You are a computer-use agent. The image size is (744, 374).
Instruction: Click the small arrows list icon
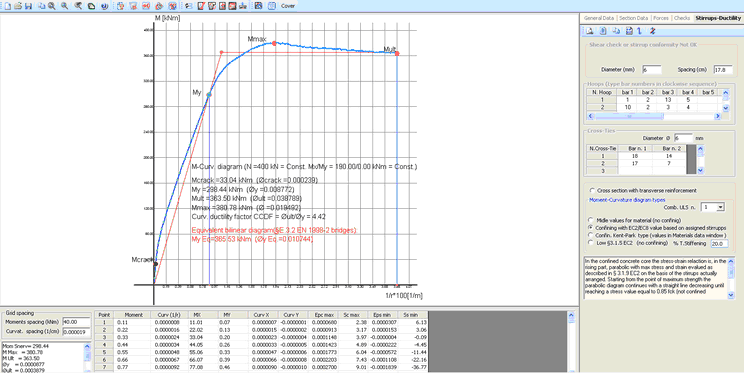coord(189,6)
